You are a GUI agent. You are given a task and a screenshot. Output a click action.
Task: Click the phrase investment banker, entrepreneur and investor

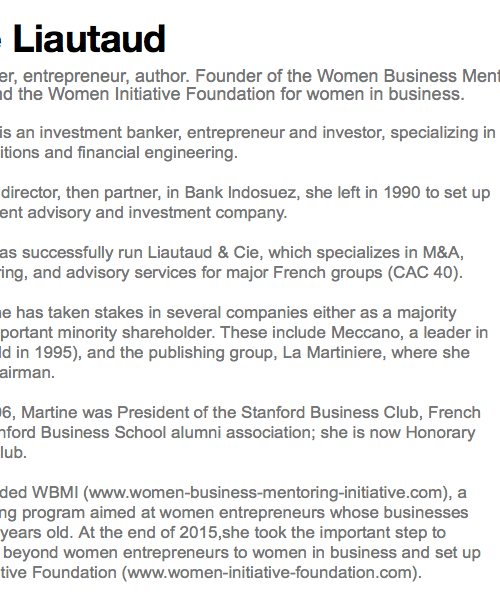[x=212, y=132]
